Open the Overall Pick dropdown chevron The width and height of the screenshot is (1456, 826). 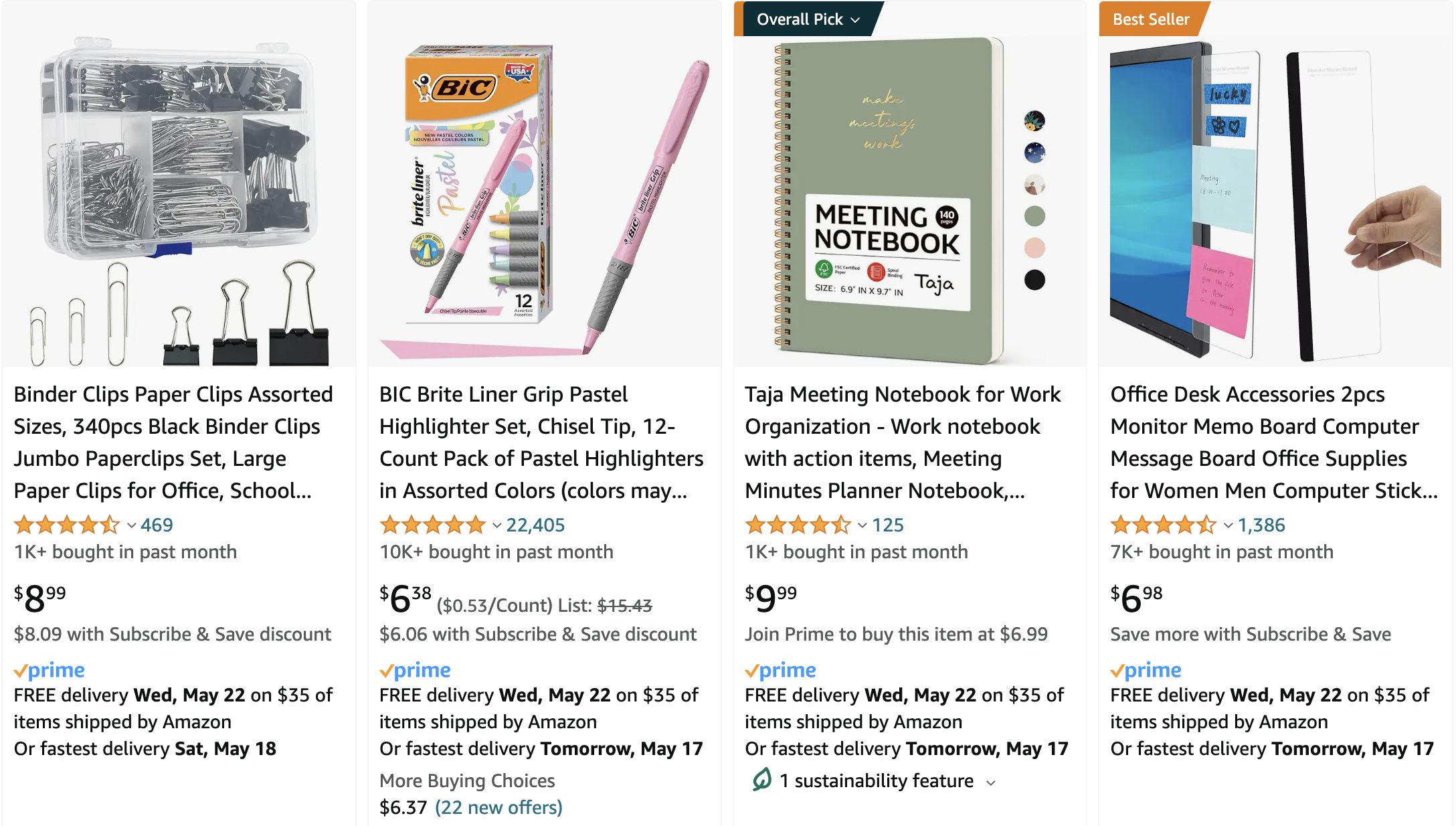(x=854, y=19)
